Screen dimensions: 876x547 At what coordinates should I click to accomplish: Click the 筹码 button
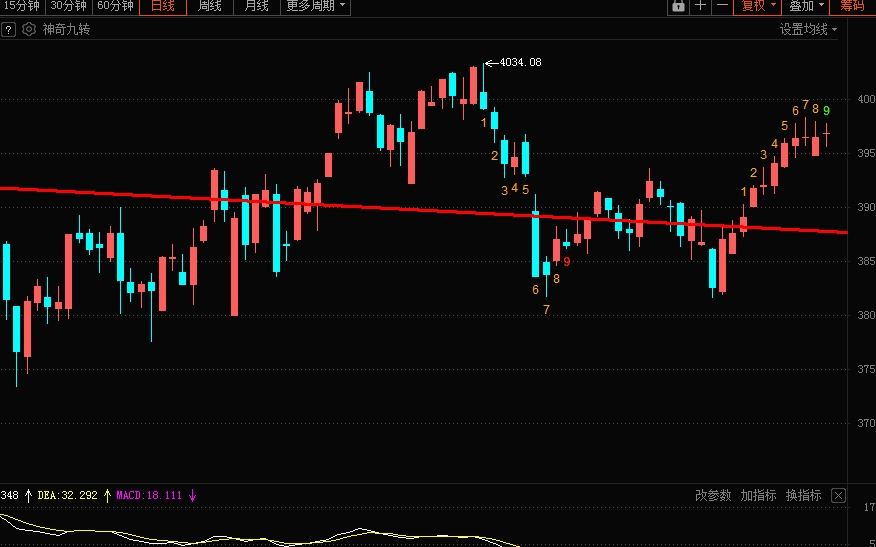853,6
